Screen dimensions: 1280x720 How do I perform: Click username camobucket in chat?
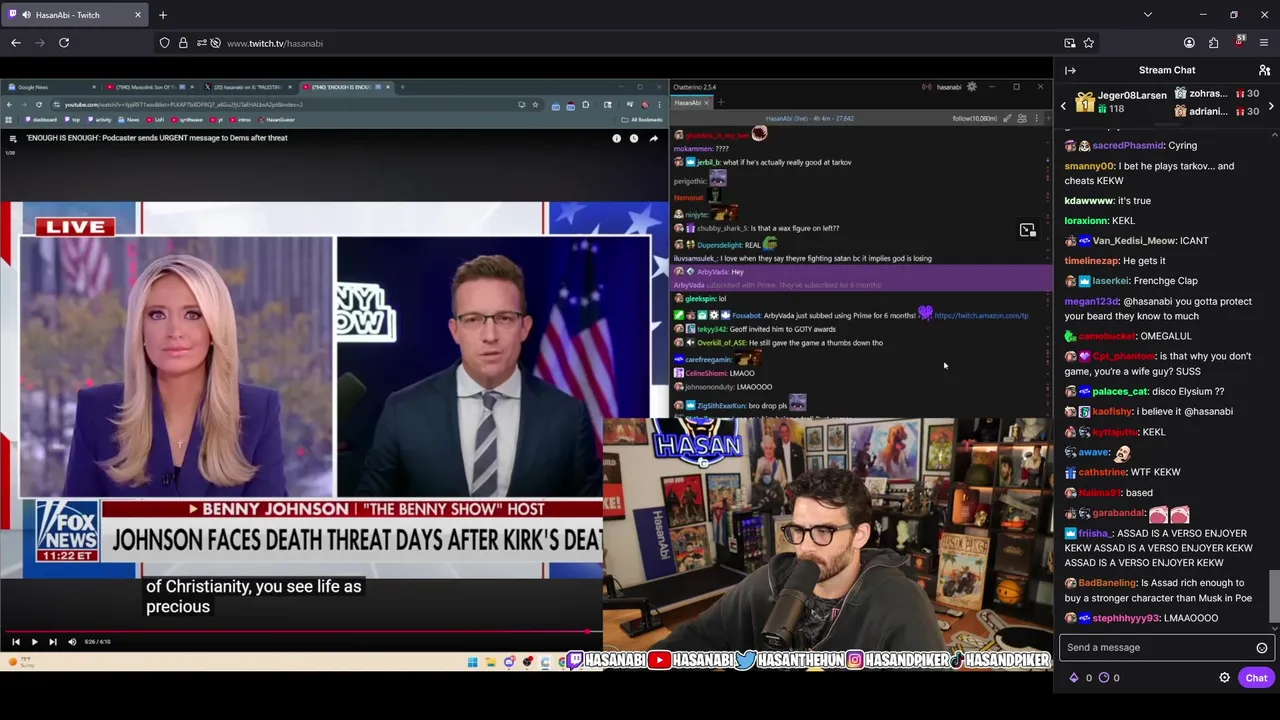[1107, 337]
